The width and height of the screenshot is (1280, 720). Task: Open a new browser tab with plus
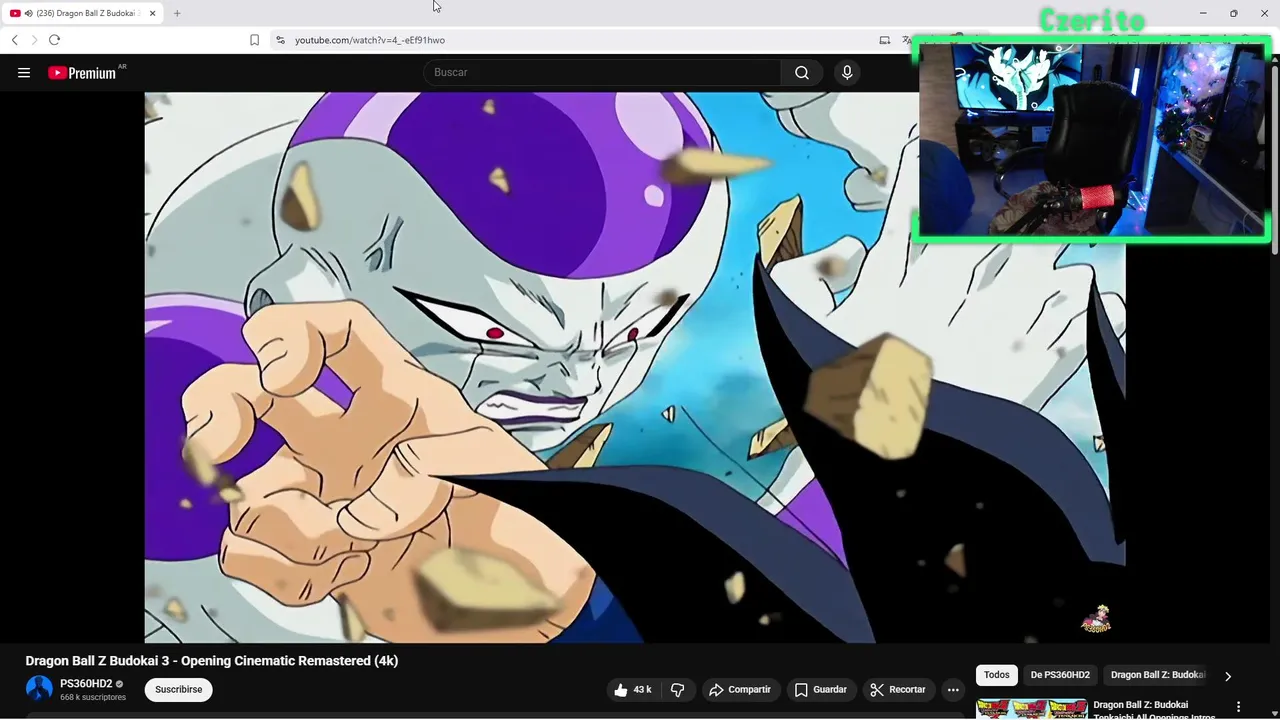pyautogui.click(x=177, y=13)
